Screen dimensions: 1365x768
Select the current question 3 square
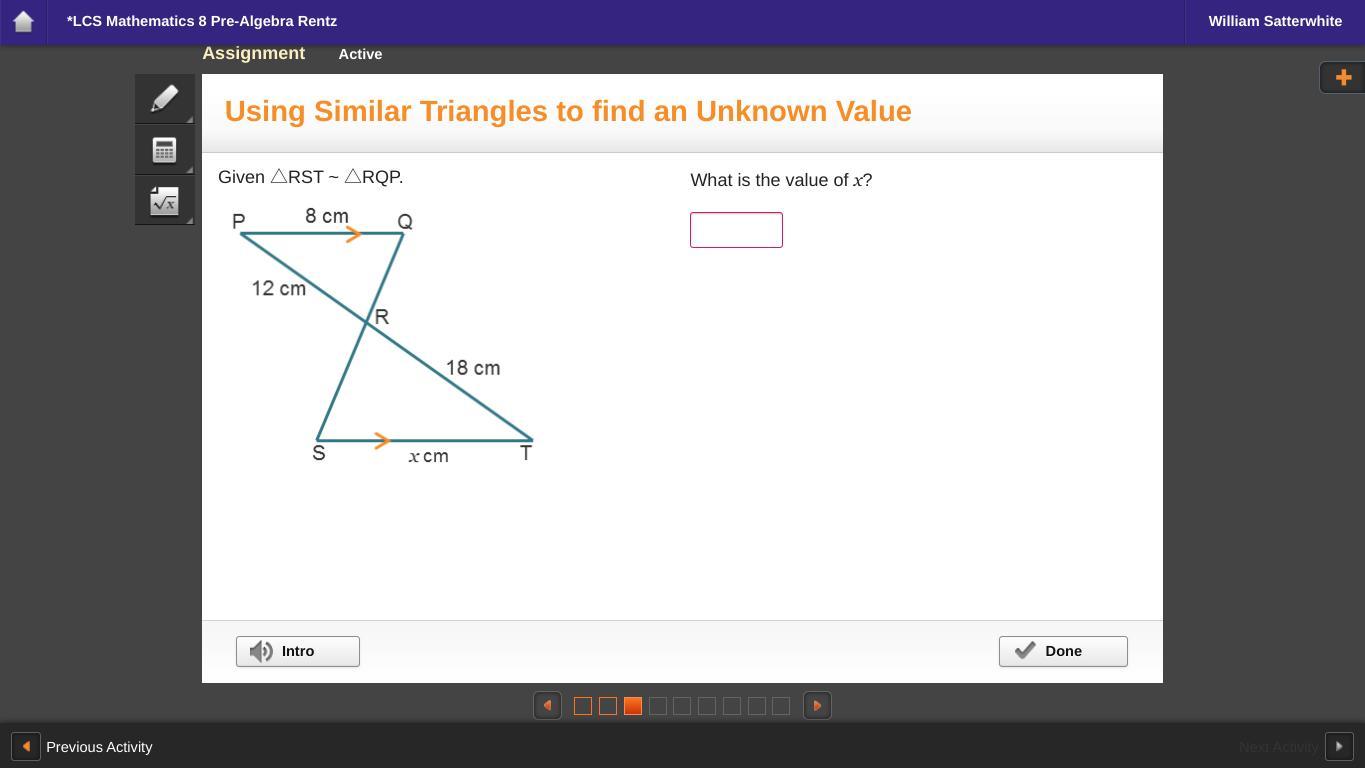633,706
